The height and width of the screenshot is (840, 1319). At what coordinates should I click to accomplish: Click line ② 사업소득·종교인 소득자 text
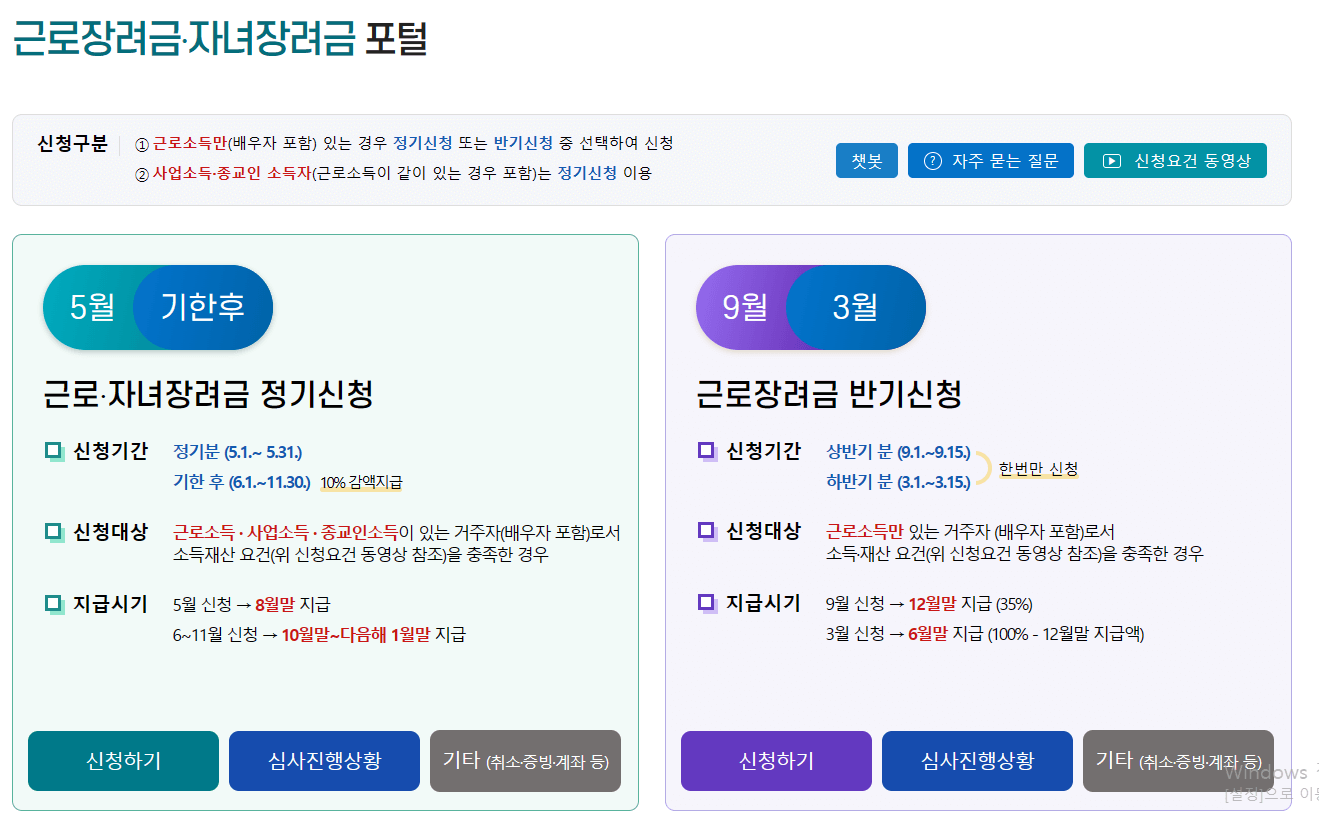pyautogui.click(x=393, y=173)
